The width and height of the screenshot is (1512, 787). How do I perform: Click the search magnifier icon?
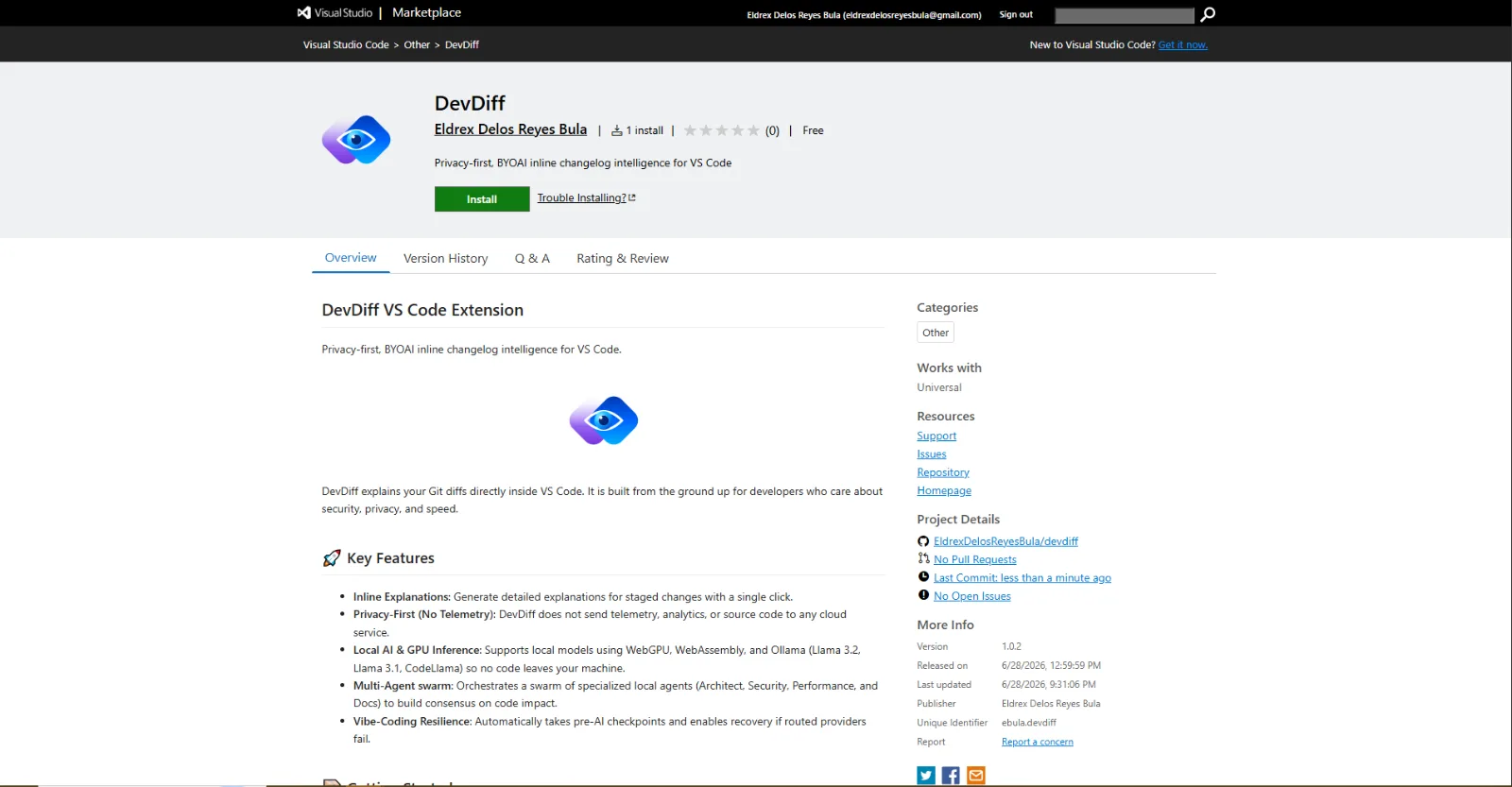click(1208, 14)
